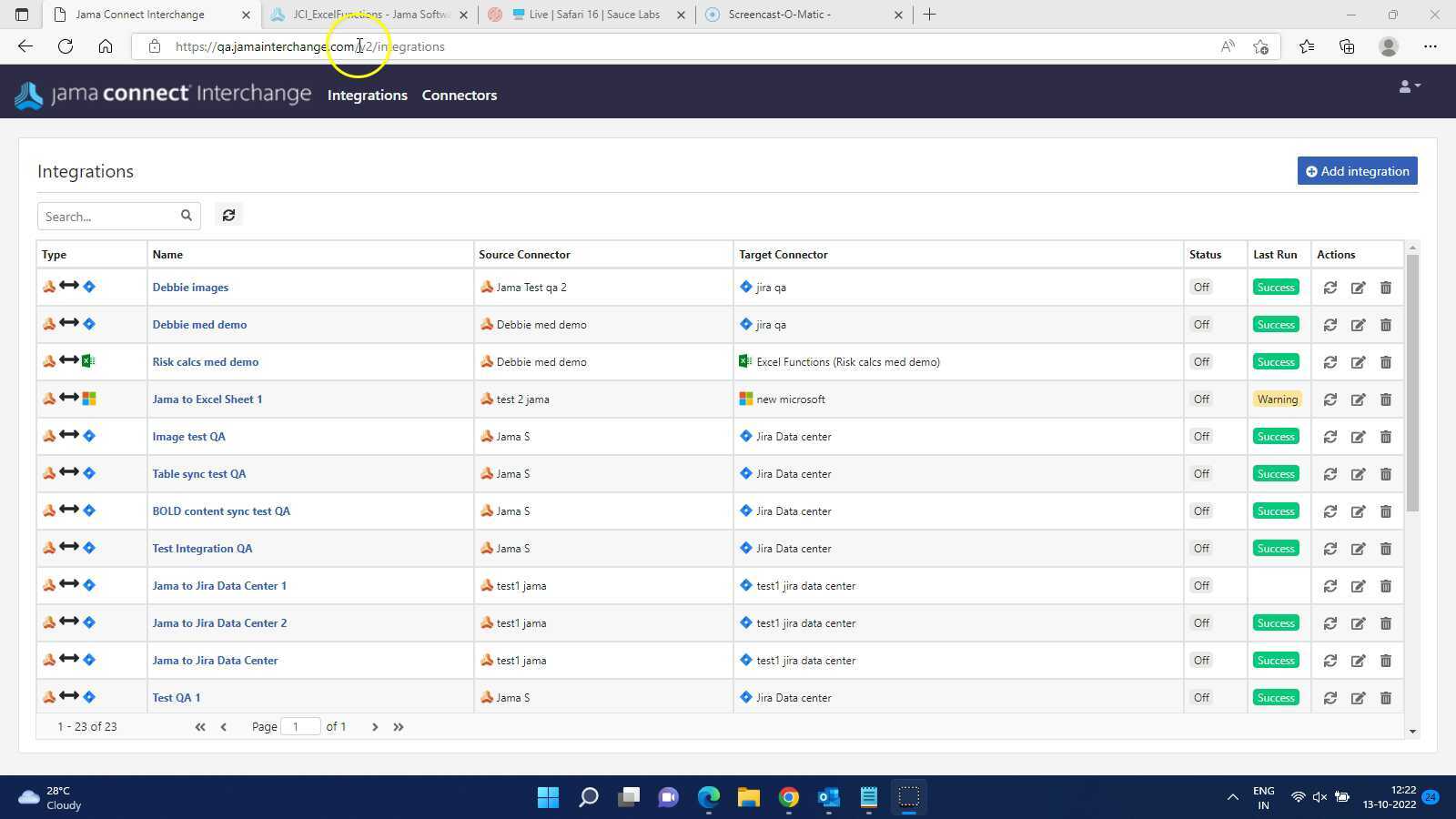1456x819 pixels.
Task: Toggle Off status for Image test QA
Action: (1201, 437)
